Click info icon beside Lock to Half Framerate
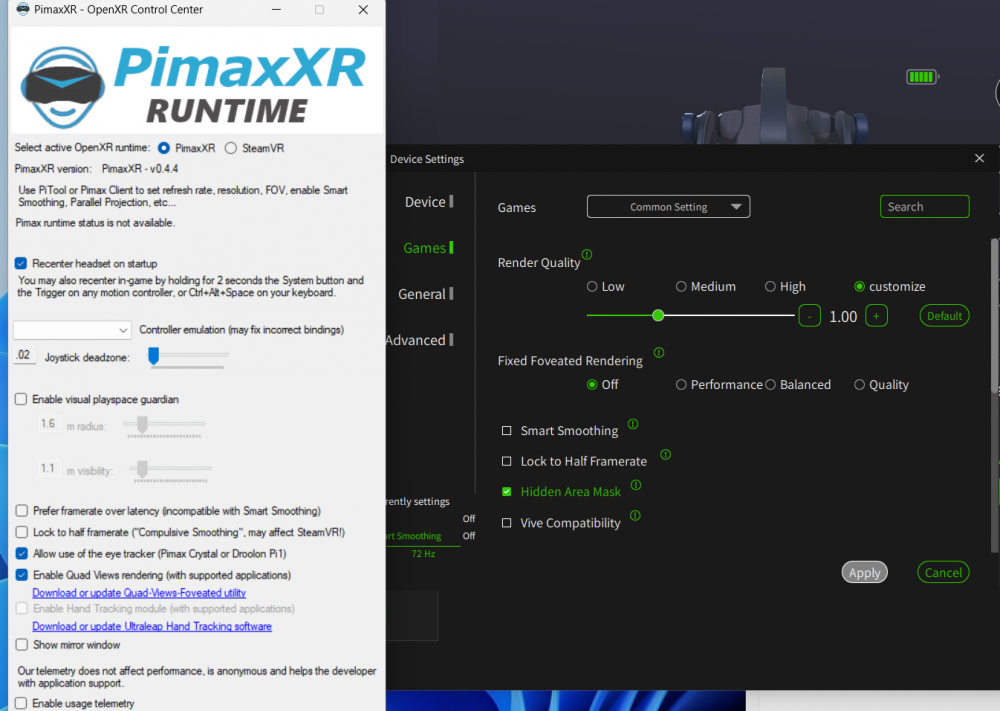 pyautogui.click(x=665, y=455)
